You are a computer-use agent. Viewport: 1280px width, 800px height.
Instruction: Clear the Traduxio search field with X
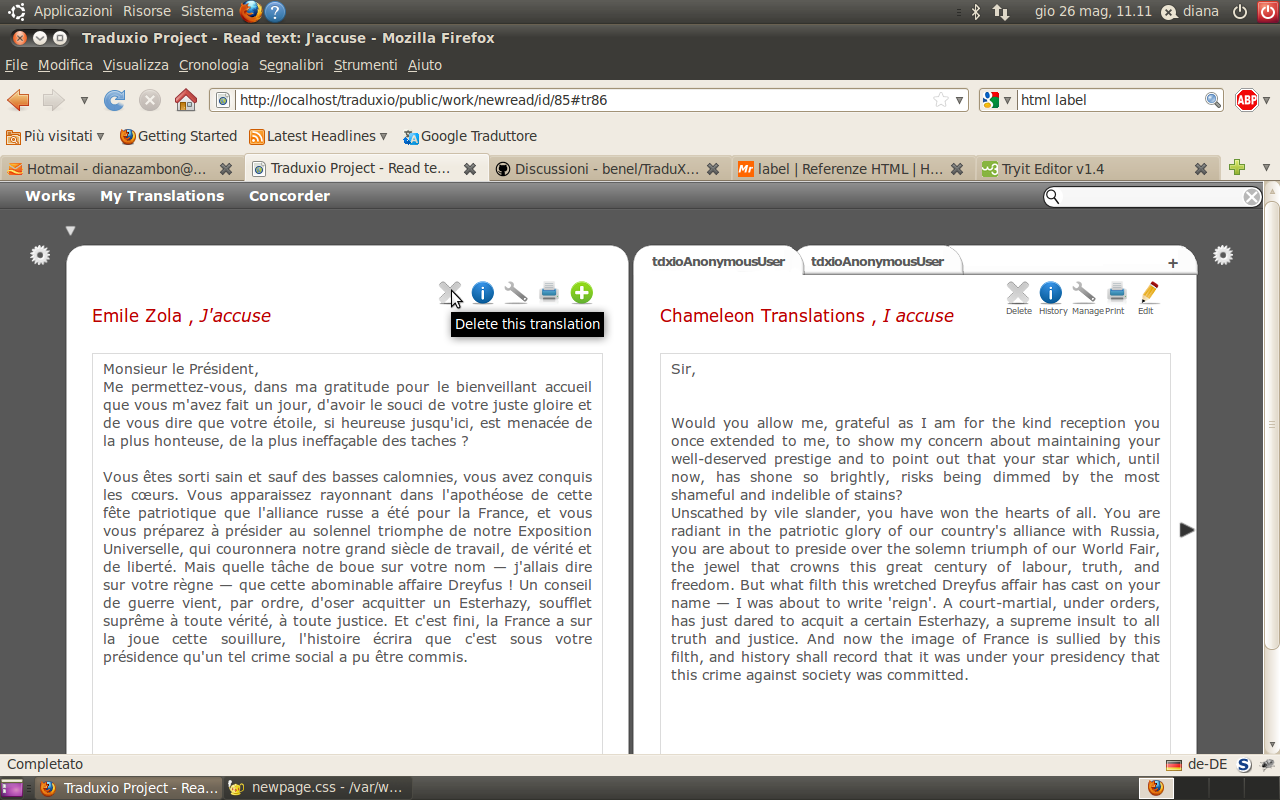(1252, 197)
